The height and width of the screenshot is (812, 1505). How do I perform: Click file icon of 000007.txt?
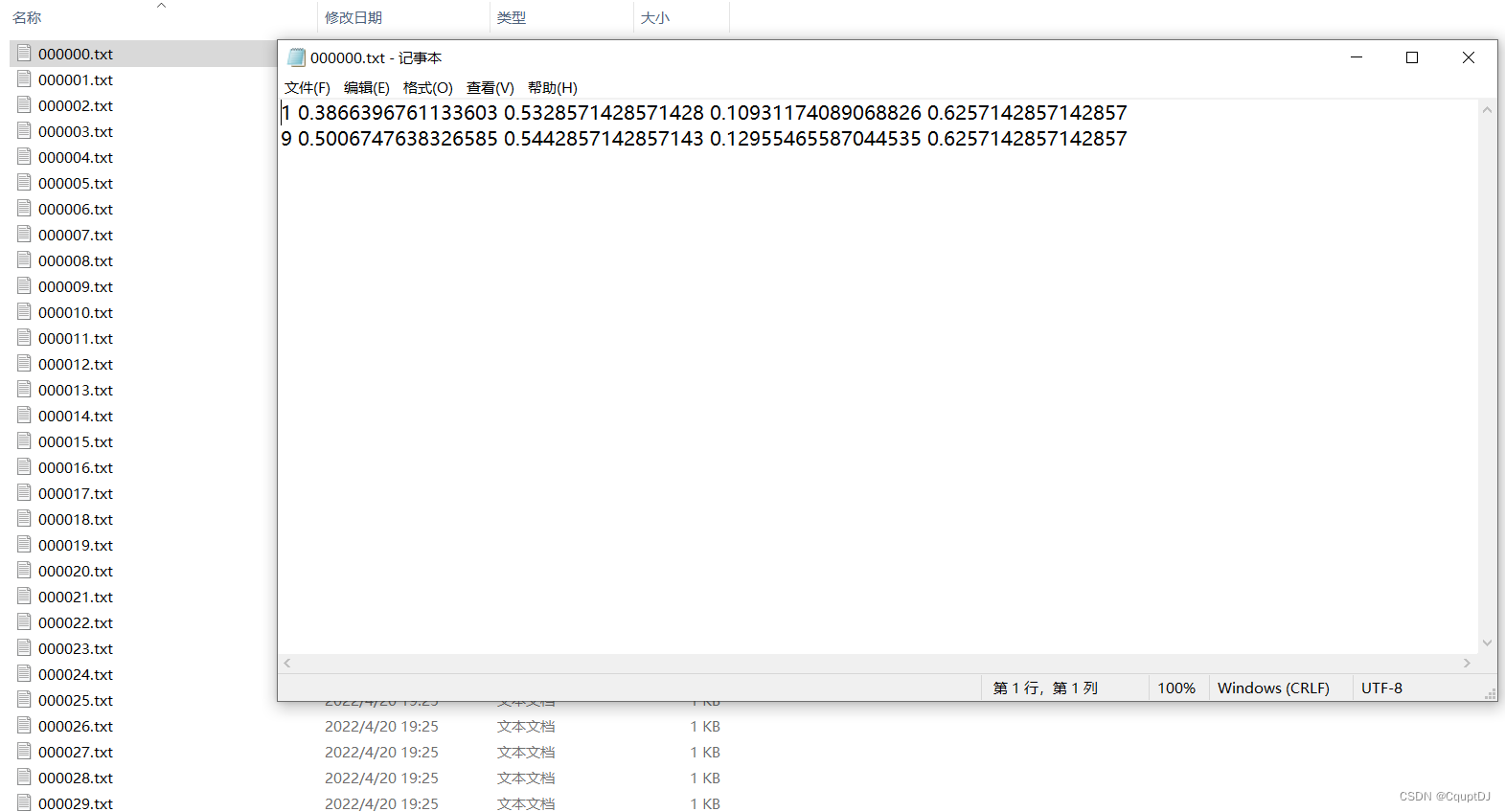[x=24, y=235]
